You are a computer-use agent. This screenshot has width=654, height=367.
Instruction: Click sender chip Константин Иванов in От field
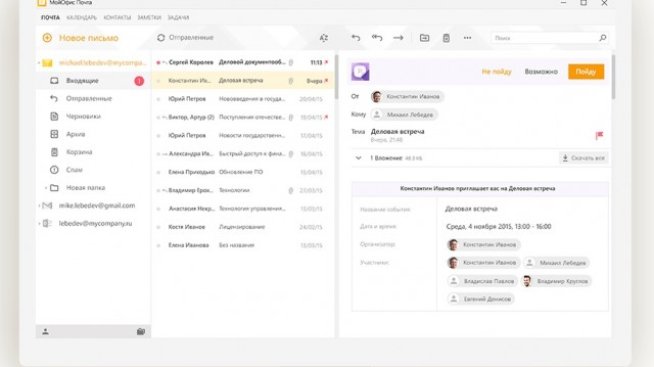407,97
